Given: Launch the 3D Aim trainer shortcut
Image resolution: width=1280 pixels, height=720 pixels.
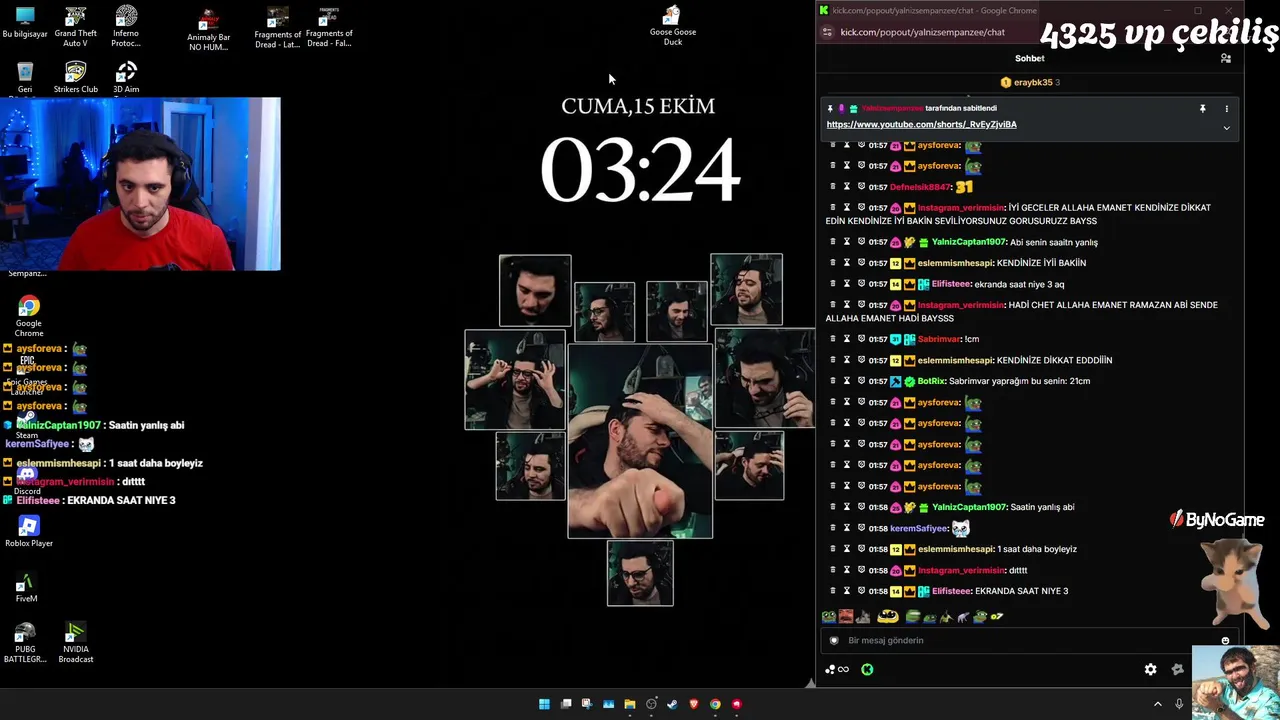Looking at the screenshot, I should 126,78.
